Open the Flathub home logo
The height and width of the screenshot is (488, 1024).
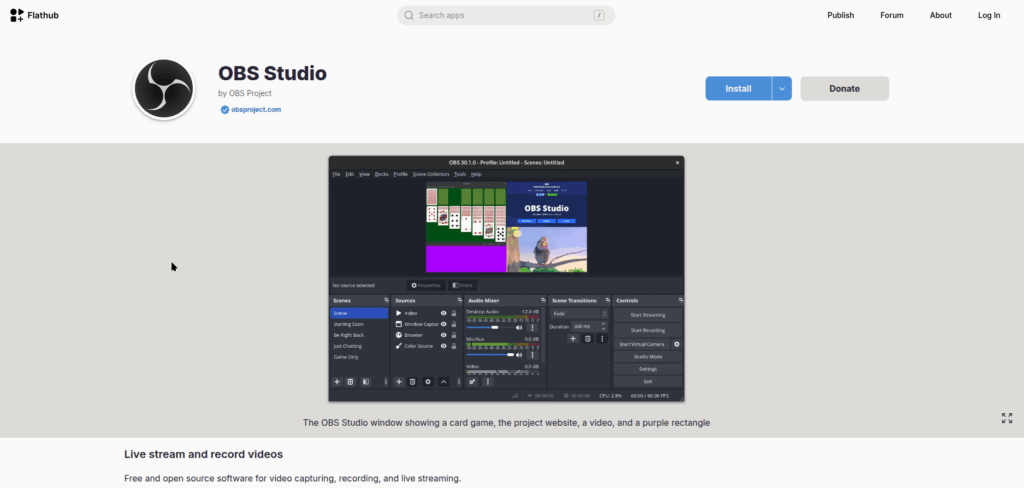pyautogui.click(x=34, y=15)
